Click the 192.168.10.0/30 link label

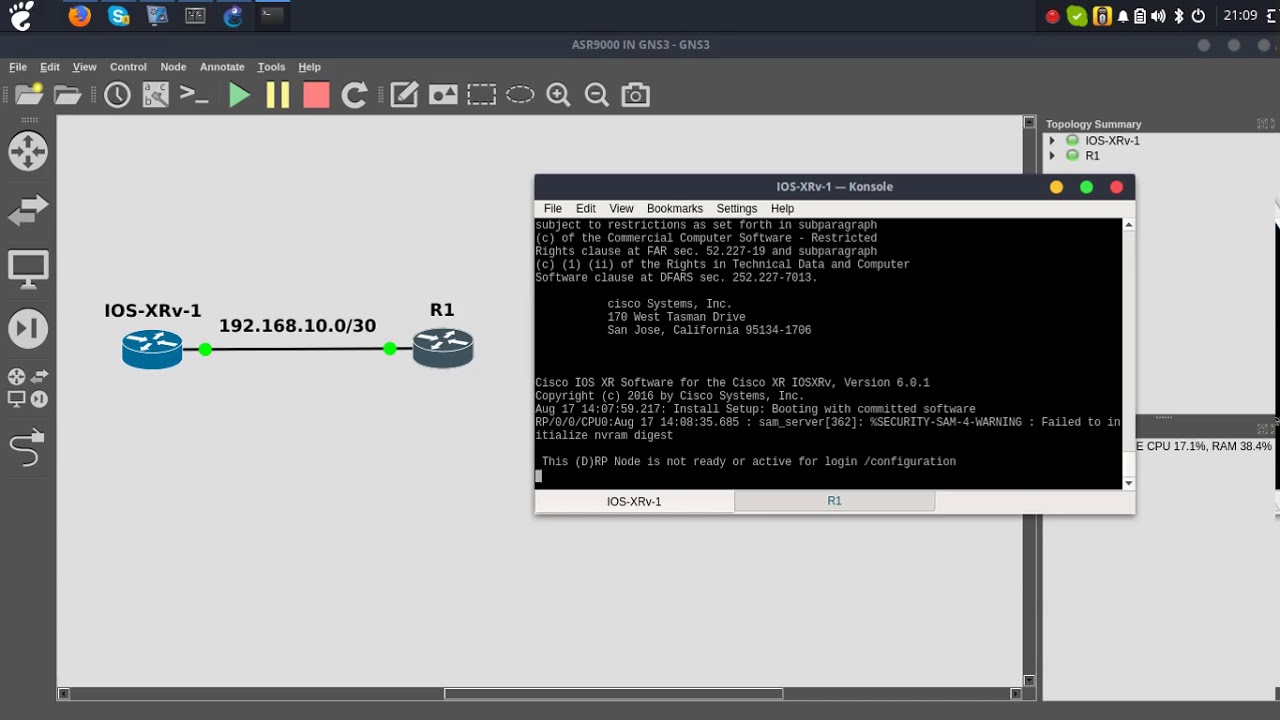(297, 326)
